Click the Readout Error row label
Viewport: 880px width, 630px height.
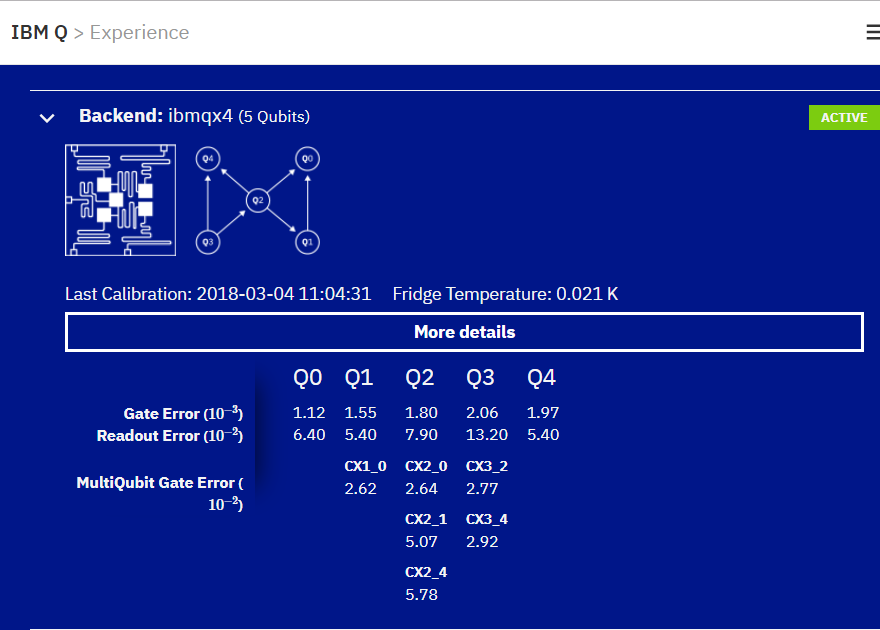169,435
